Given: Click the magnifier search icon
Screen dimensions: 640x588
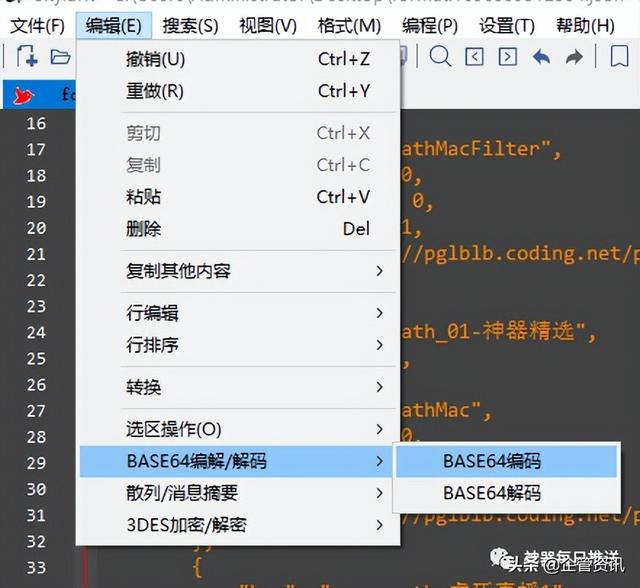Looking at the screenshot, I should pos(440,57).
